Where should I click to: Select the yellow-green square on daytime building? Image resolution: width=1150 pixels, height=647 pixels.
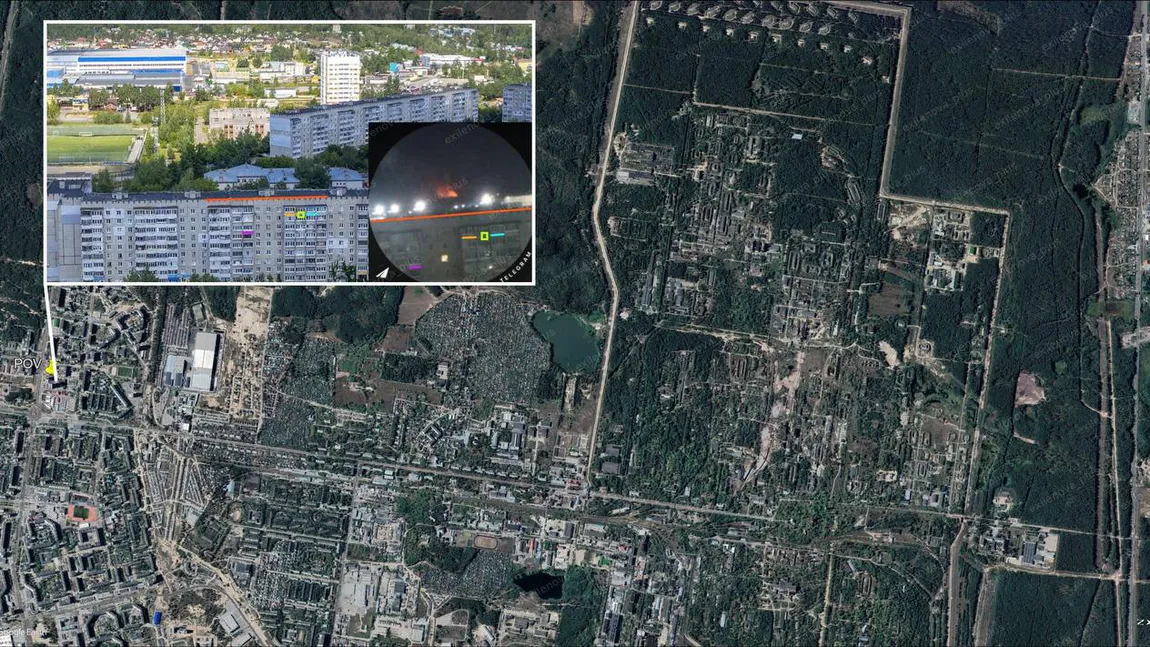(x=301, y=214)
